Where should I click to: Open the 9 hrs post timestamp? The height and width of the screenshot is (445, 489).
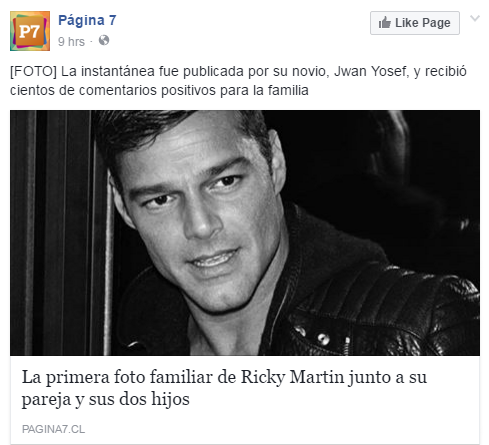tap(71, 42)
